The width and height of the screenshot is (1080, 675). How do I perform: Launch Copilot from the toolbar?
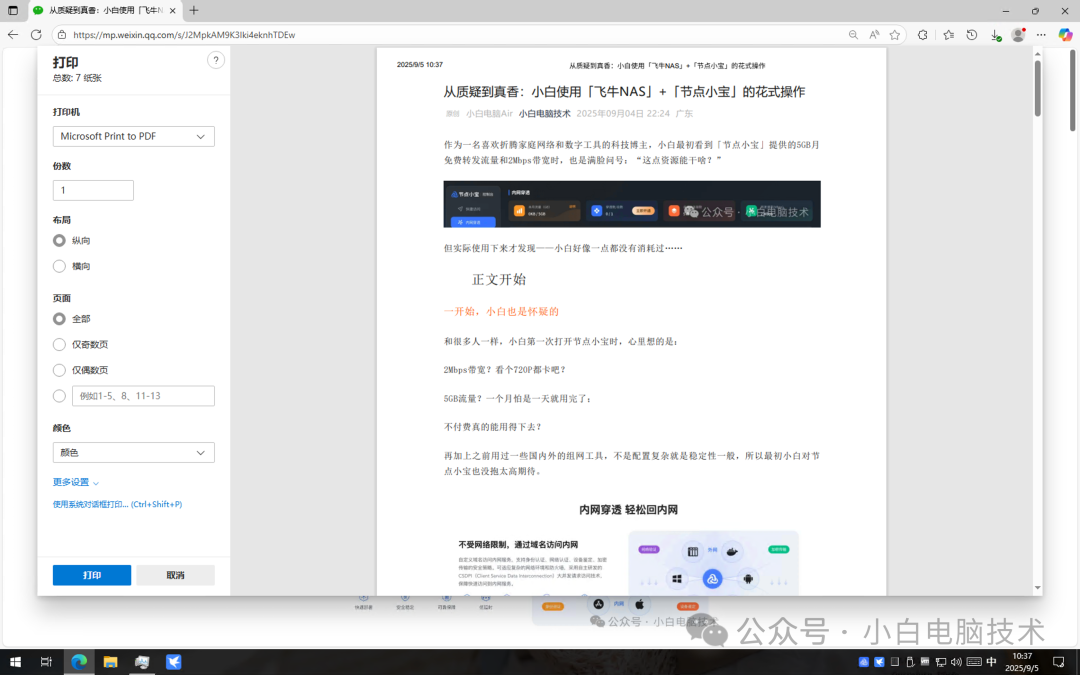coord(1065,34)
